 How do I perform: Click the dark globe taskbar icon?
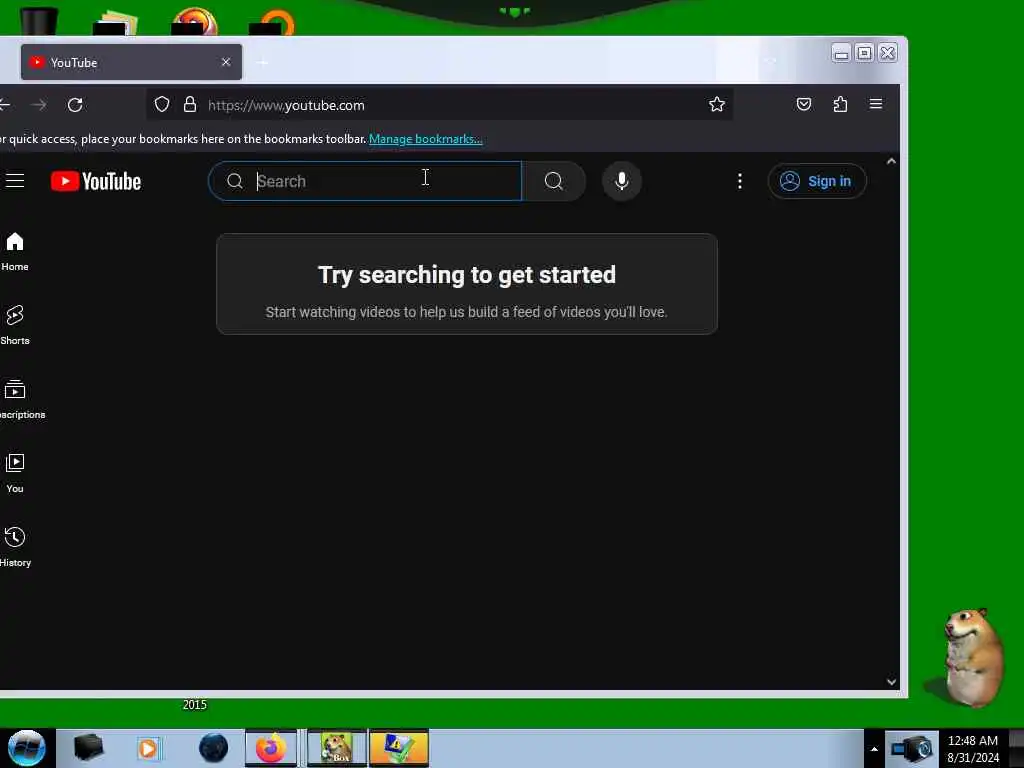coord(213,748)
